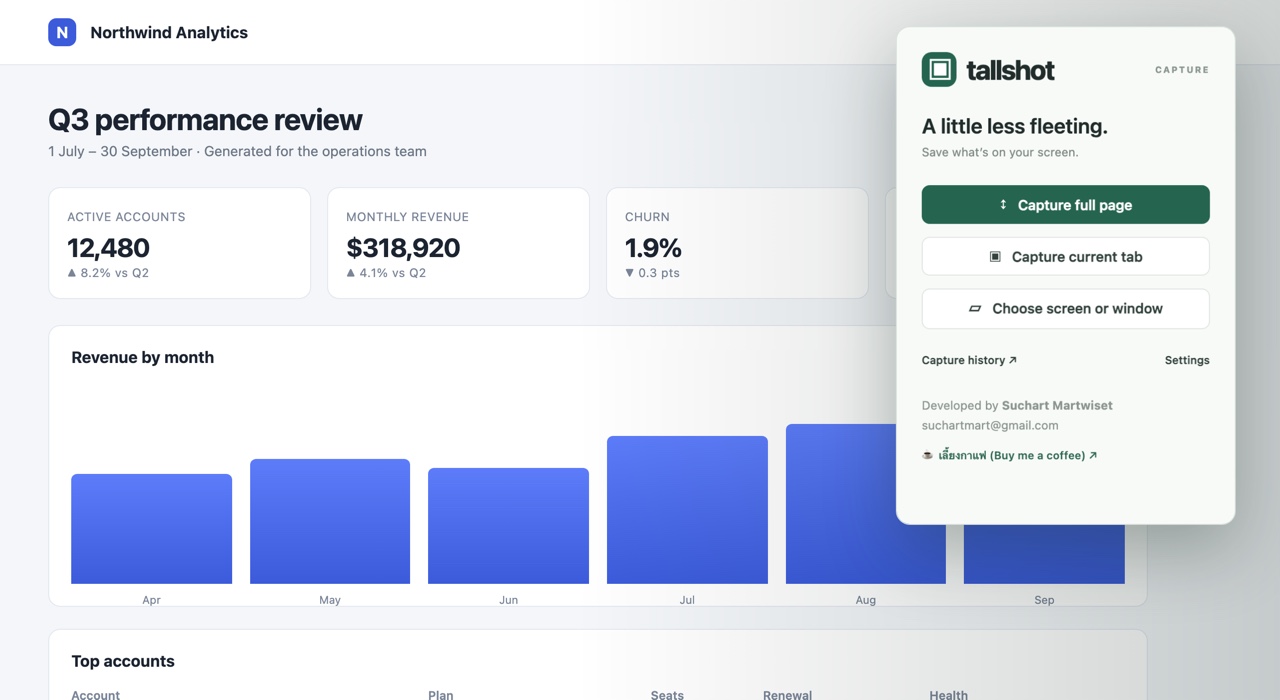Click the July revenue bar
Image resolution: width=1280 pixels, height=700 pixels.
coord(687,510)
